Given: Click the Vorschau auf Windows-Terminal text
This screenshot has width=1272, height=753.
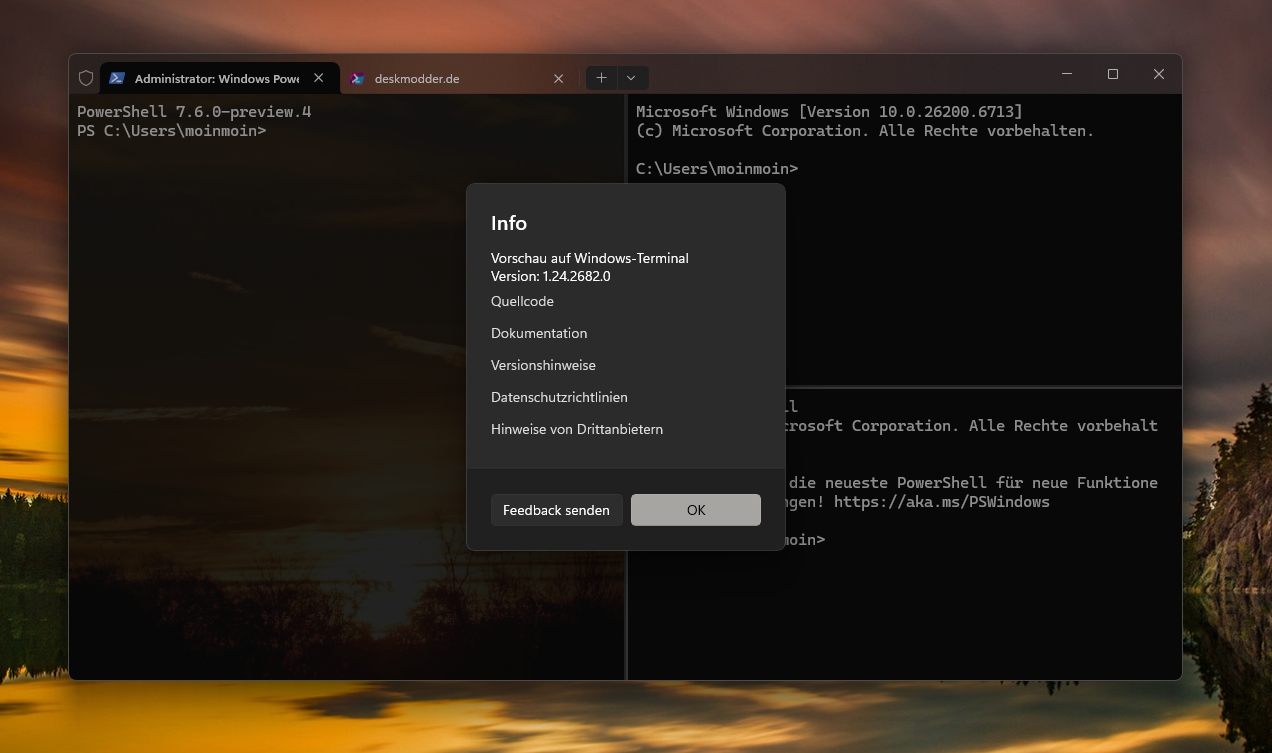Looking at the screenshot, I should pos(589,258).
